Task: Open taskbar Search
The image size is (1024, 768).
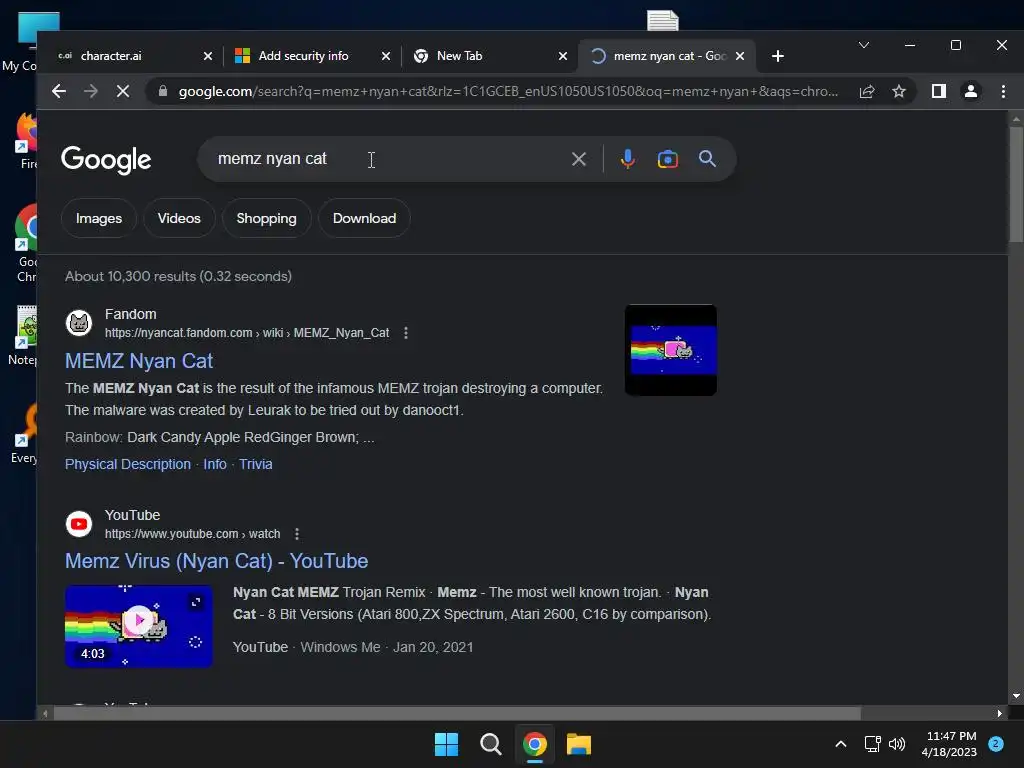Action: [x=490, y=744]
